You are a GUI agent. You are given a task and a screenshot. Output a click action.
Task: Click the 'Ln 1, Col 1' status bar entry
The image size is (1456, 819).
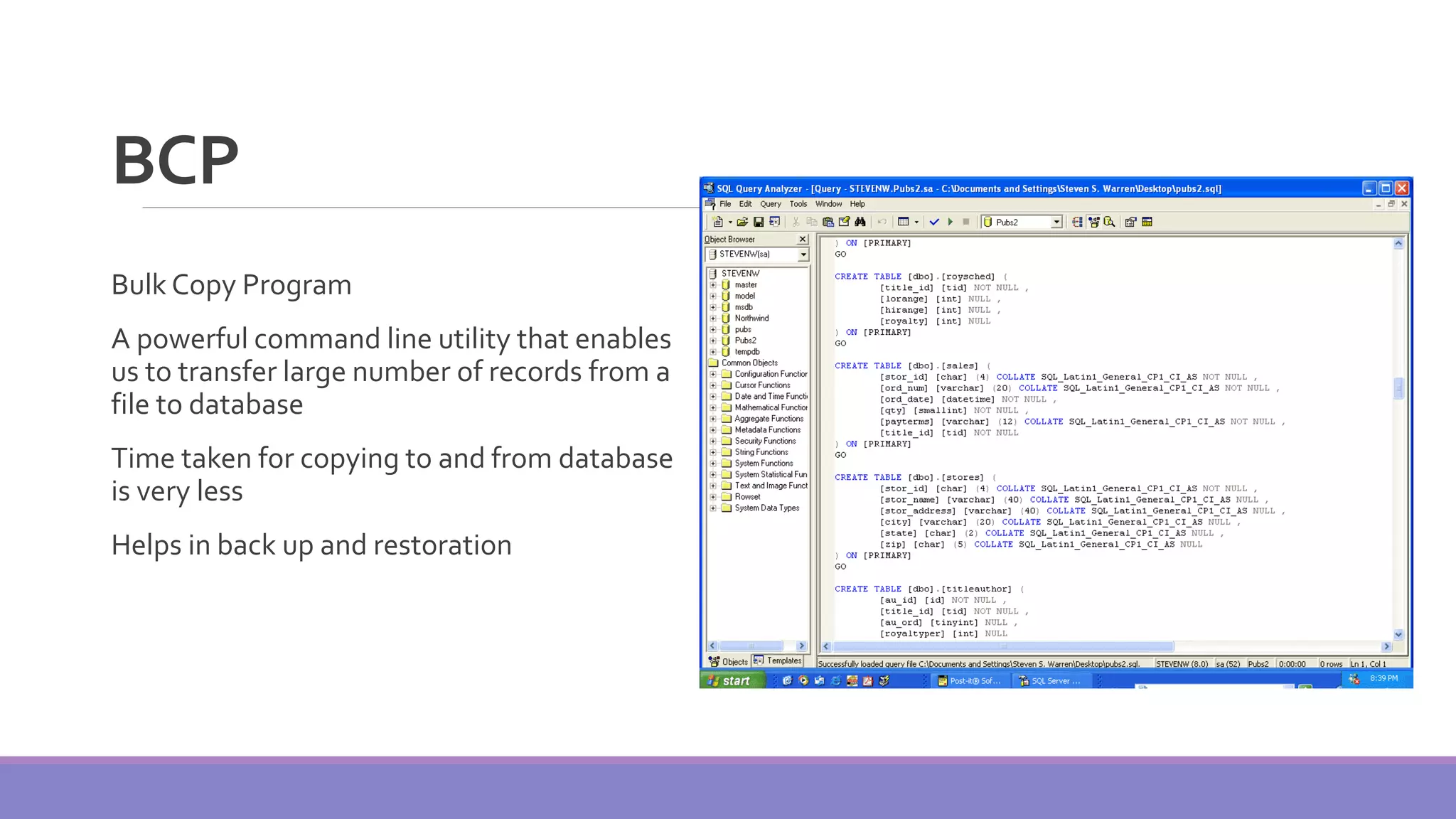pyautogui.click(x=1369, y=665)
